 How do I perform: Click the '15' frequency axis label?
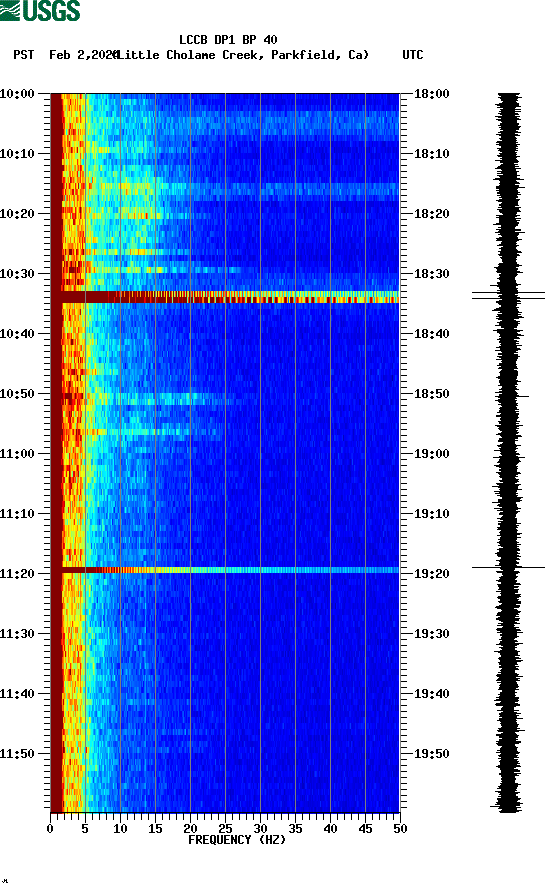[x=155, y=829]
